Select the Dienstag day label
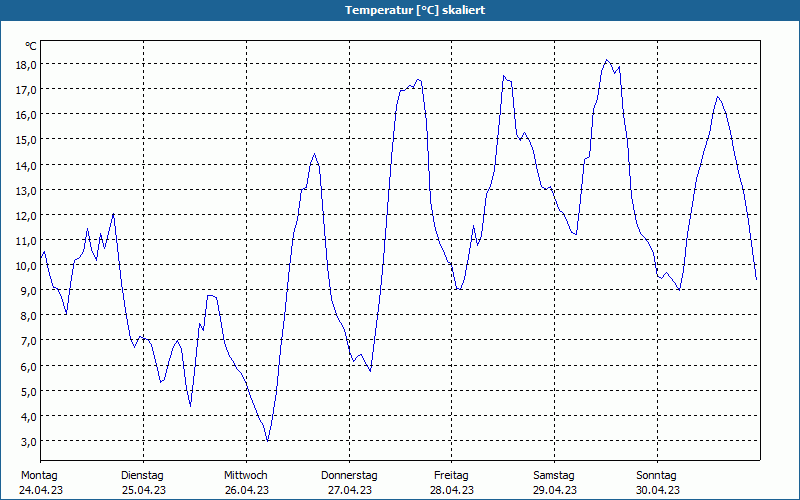Image resolution: width=800 pixels, height=500 pixels. pos(142,476)
